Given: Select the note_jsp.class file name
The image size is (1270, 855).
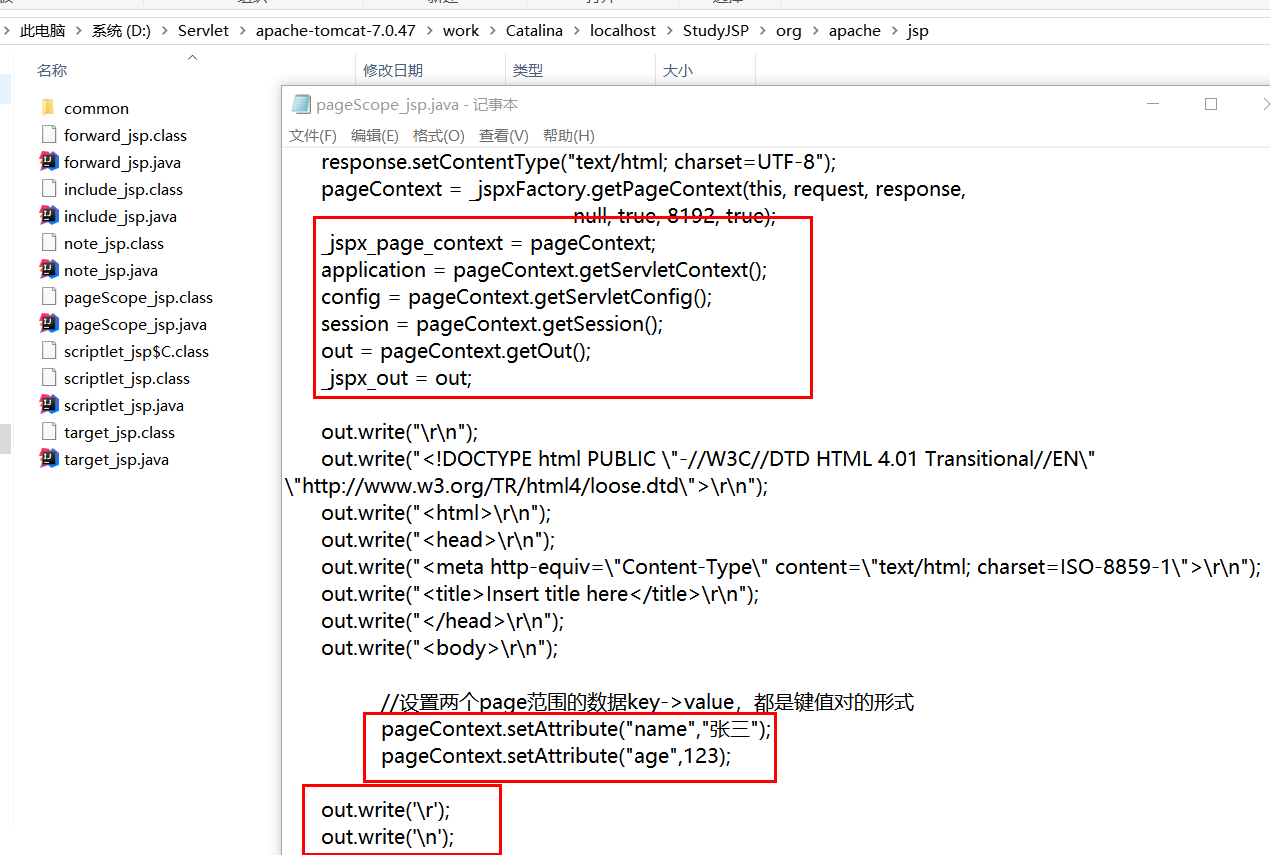Looking at the screenshot, I should tap(114, 243).
